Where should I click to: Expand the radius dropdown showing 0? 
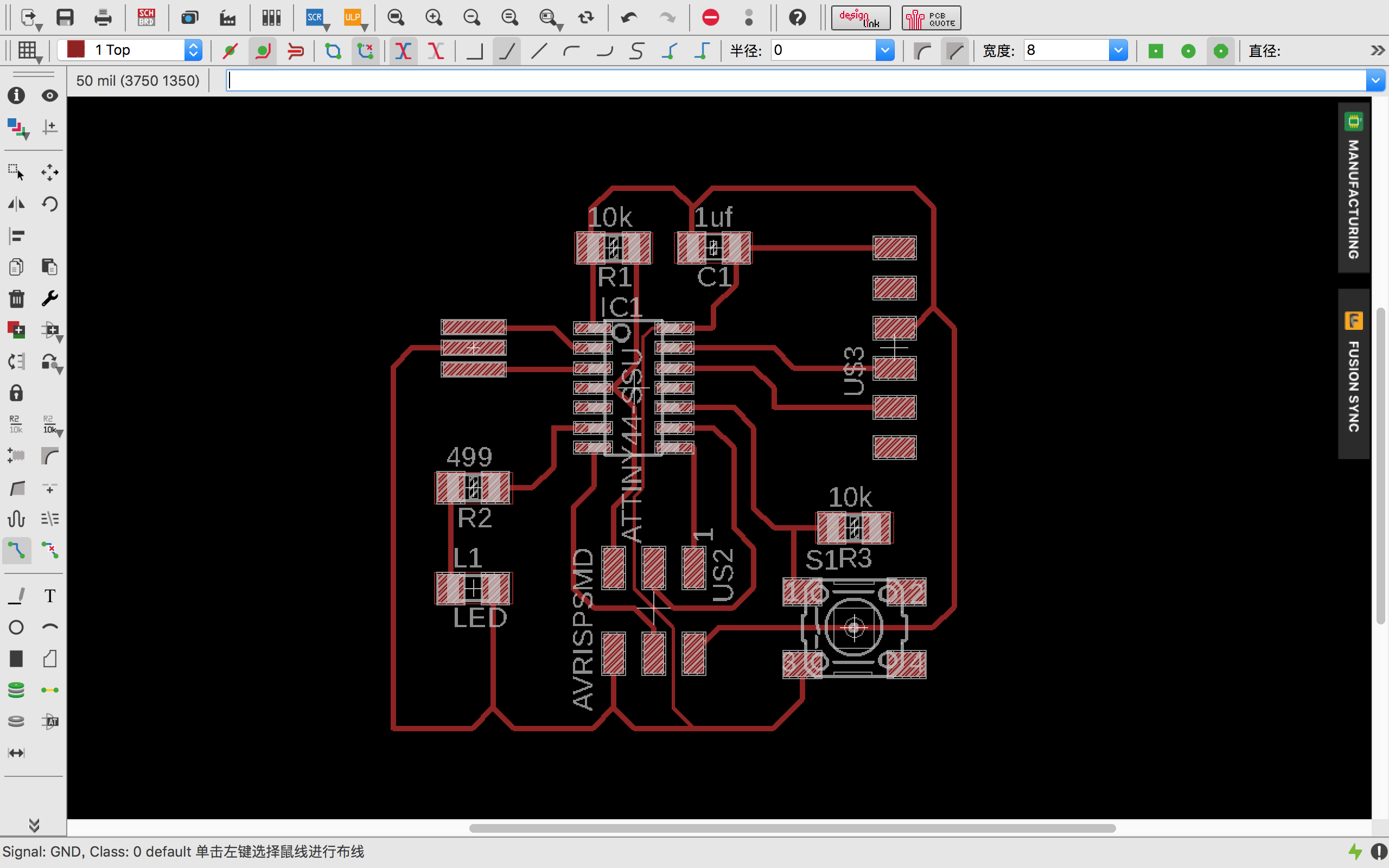click(x=884, y=50)
